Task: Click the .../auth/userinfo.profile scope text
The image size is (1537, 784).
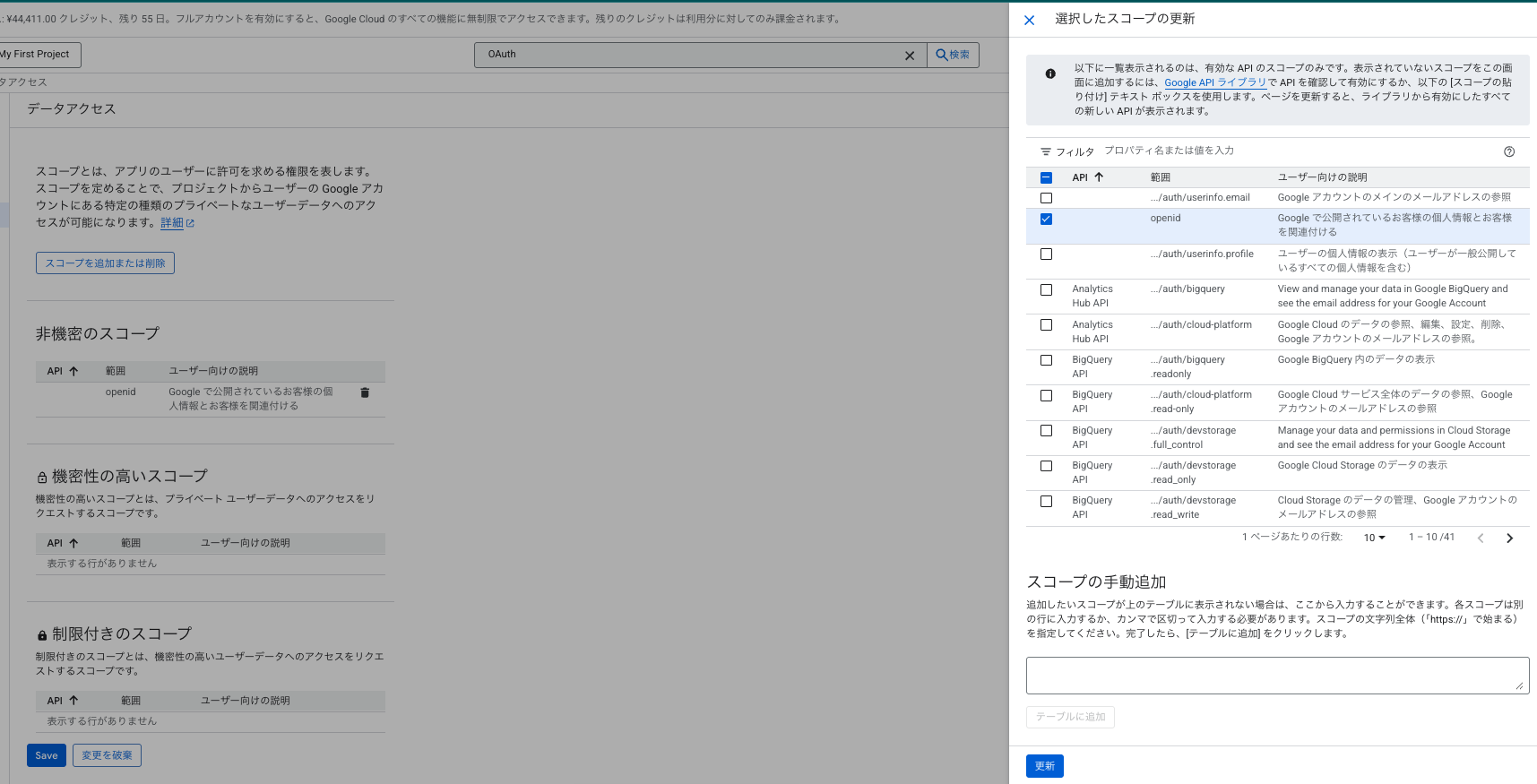Action: 1202,254
